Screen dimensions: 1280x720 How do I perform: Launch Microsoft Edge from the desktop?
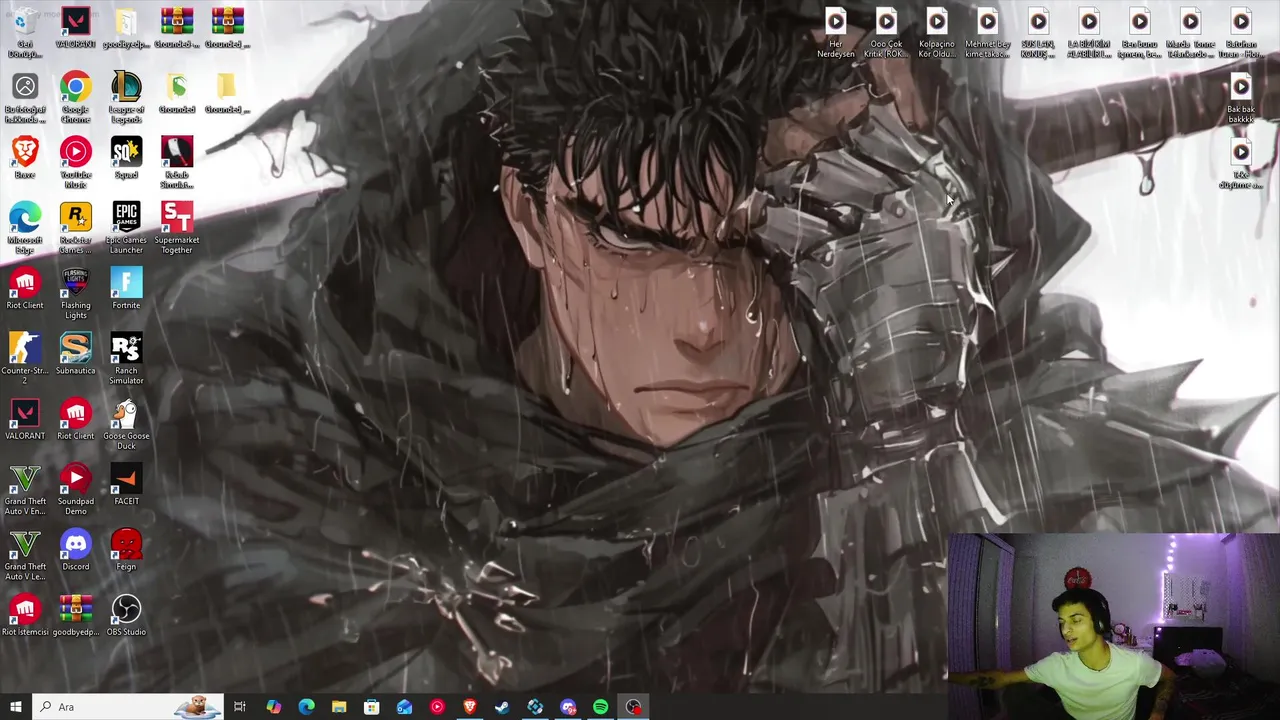click(x=25, y=228)
